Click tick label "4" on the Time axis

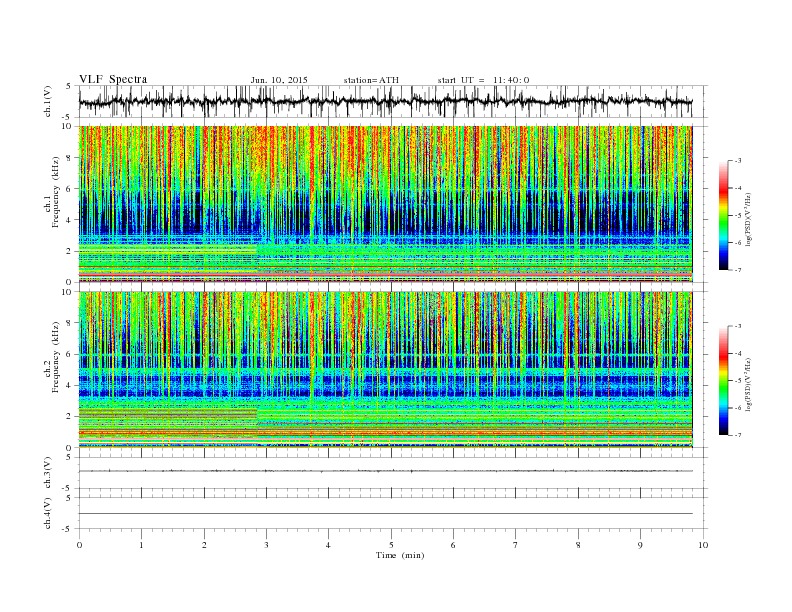(328, 545)
